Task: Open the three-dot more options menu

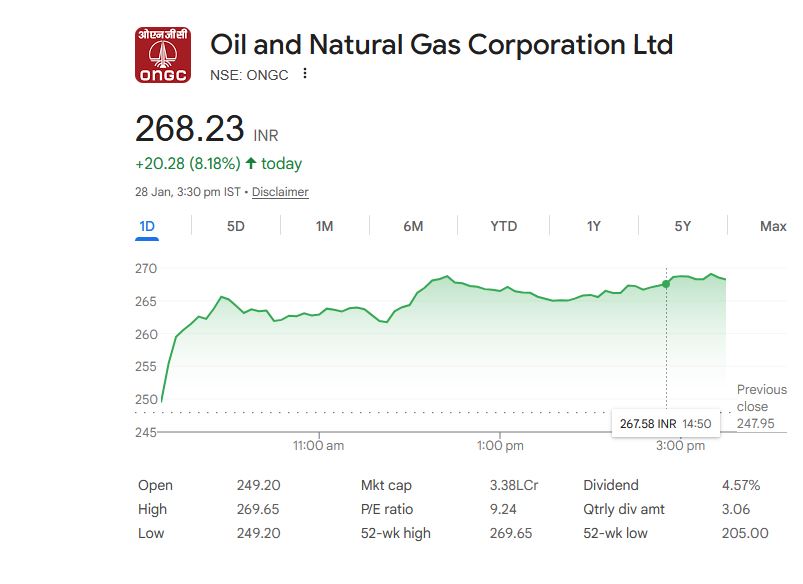Action: tap(305, 73)
